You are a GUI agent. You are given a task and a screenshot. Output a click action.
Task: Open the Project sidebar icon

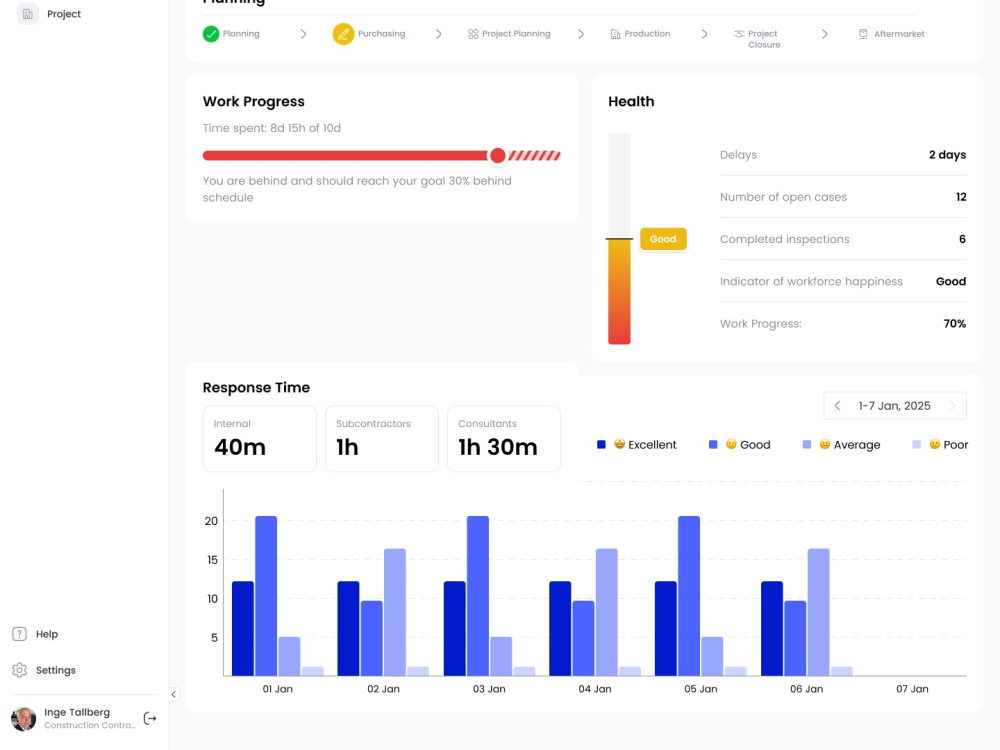(x=27, y=13)
